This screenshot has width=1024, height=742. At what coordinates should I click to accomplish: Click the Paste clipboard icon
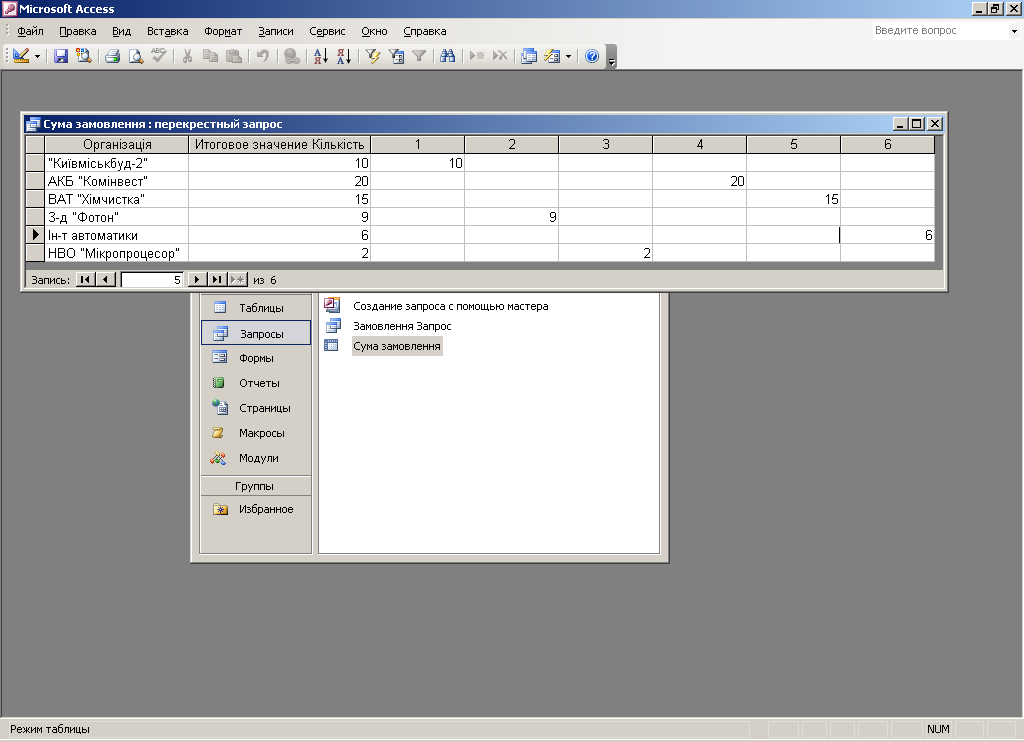[233, 56]
